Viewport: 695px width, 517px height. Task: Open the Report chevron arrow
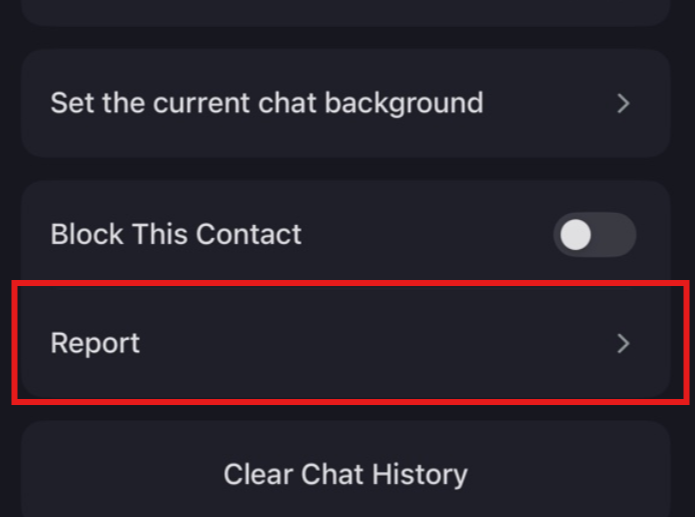tap(623, 344)
